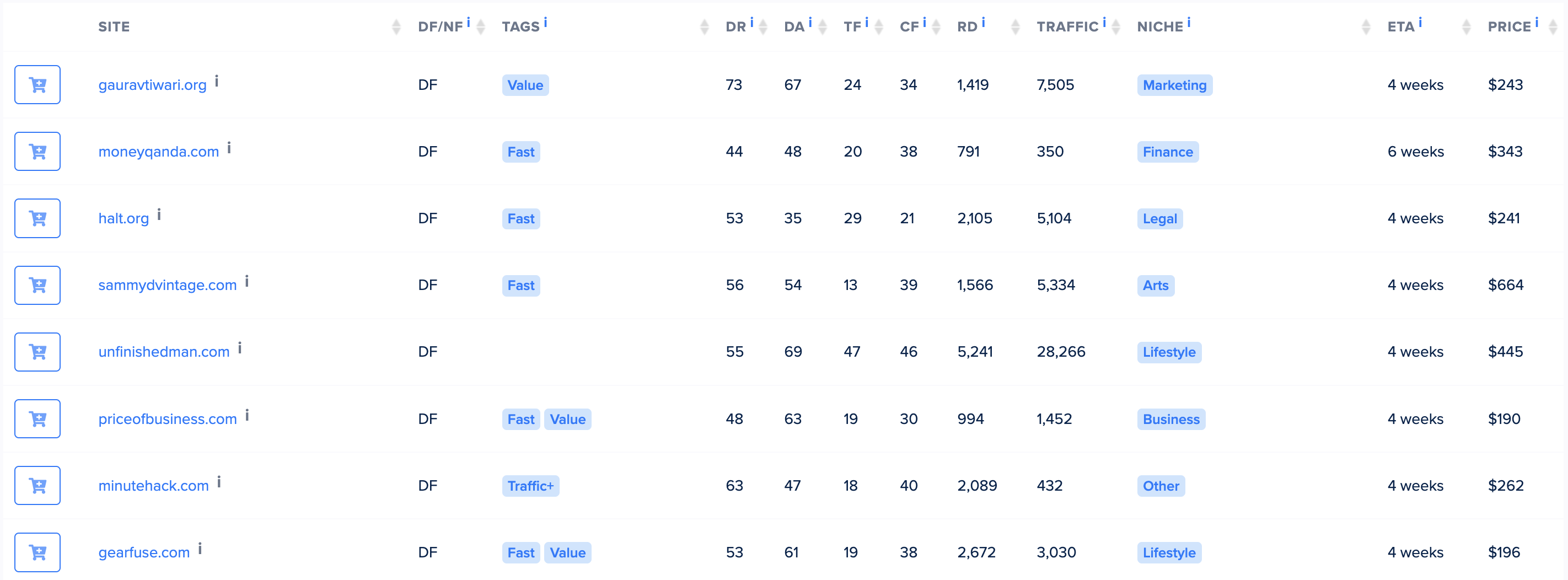Select Value tag on priceofbusiness.com row
Image resolution: width=1568 pixels, height=580 pixels.
tap(567, 418)
